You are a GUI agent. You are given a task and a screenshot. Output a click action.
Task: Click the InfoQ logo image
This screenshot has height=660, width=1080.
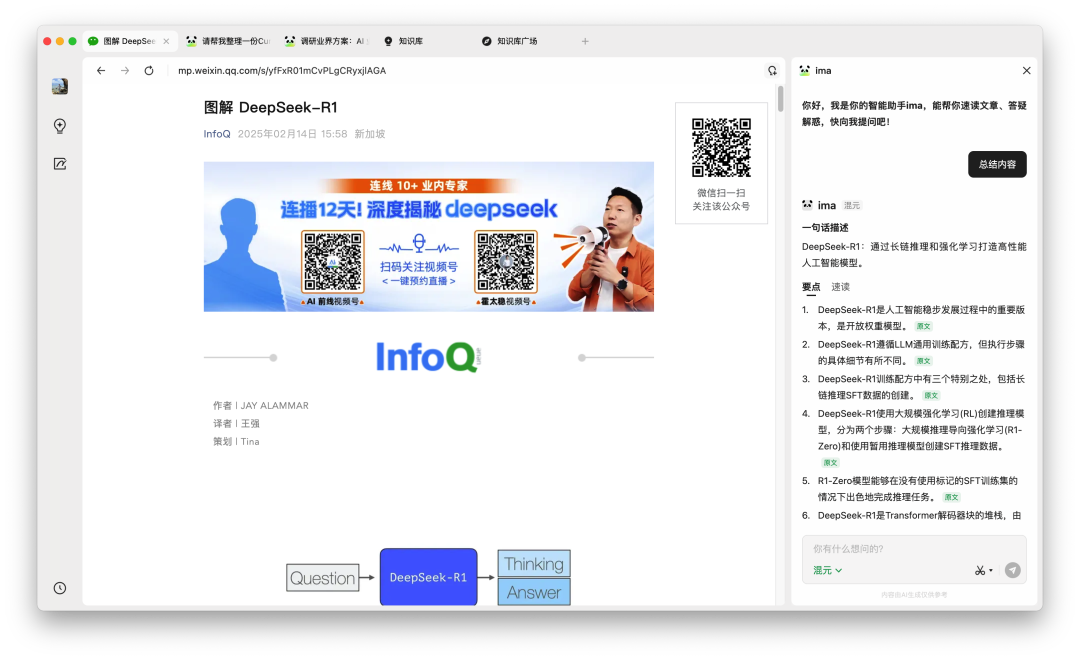(x=428, y=357)
